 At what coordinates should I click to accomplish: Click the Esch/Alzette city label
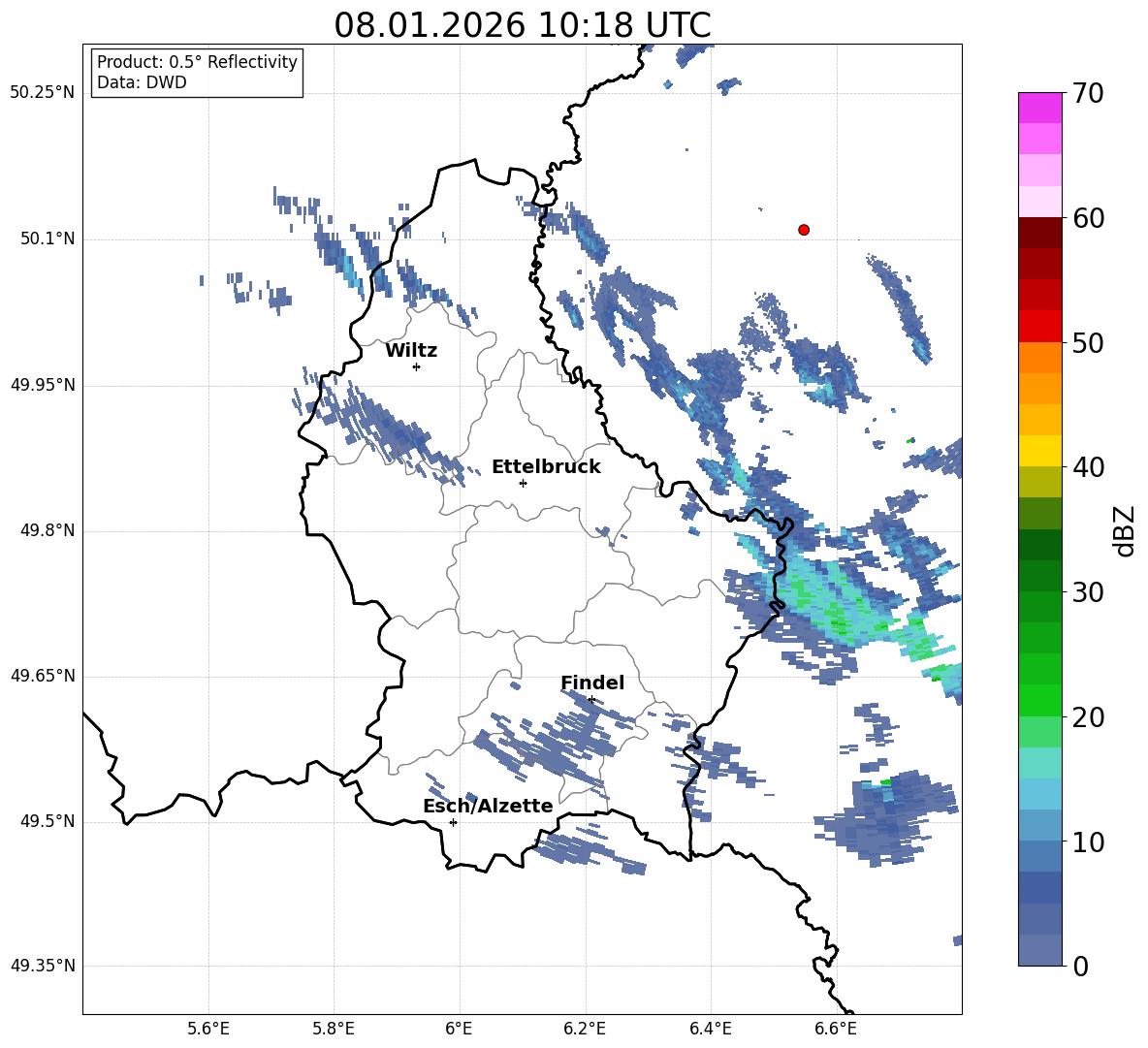(488, 806)
